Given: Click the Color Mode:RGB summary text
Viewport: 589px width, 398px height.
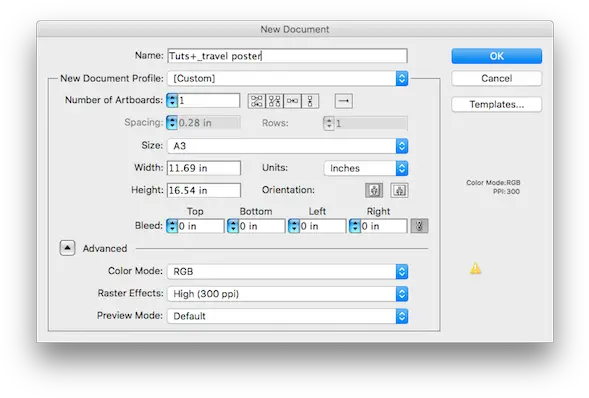Looking at the screenshot, I should pos(493,182).
